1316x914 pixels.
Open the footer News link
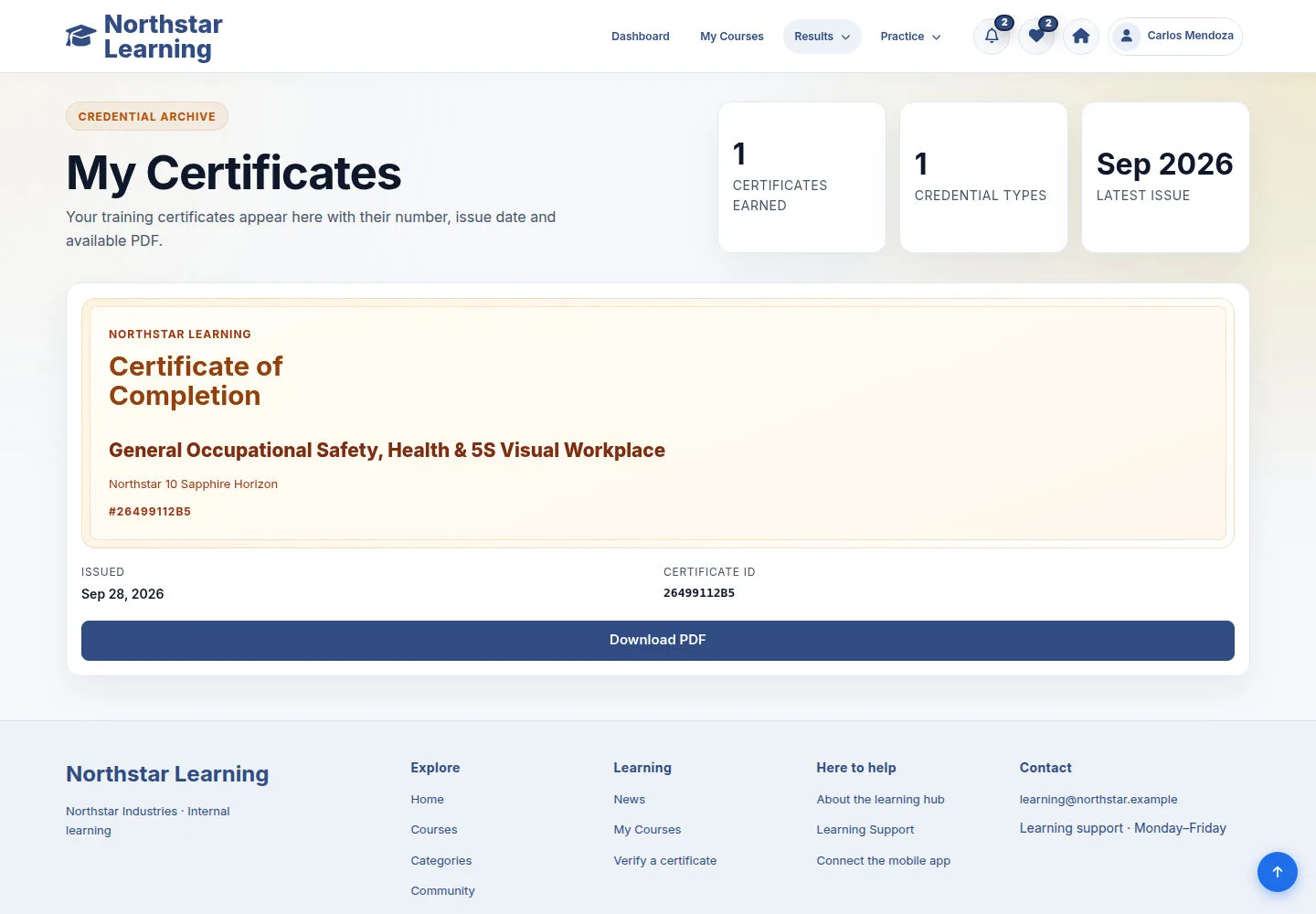[x=630, y=799]
